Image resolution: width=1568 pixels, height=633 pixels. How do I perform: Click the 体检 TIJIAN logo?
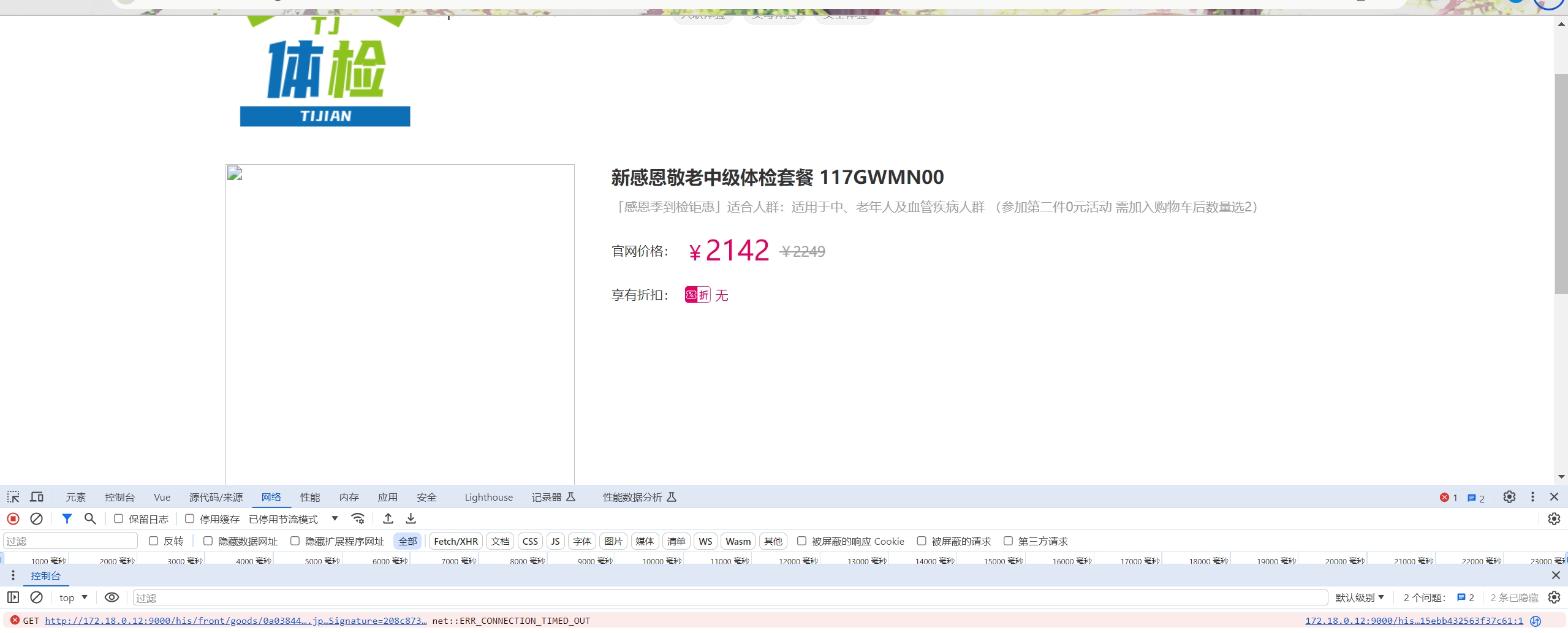[325, 70]
